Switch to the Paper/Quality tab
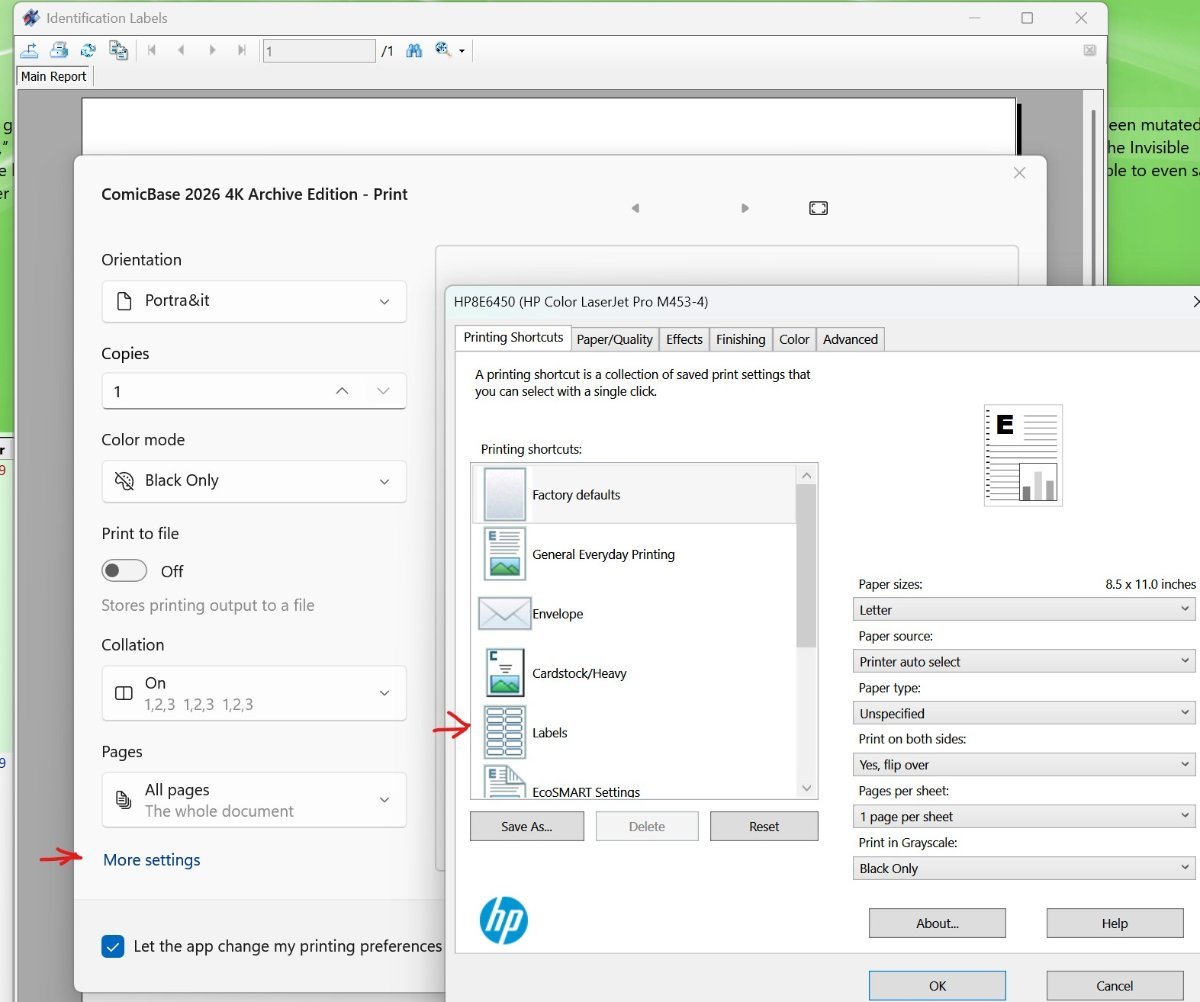The image size is (1200, 1002). click(x=614, y=340)
